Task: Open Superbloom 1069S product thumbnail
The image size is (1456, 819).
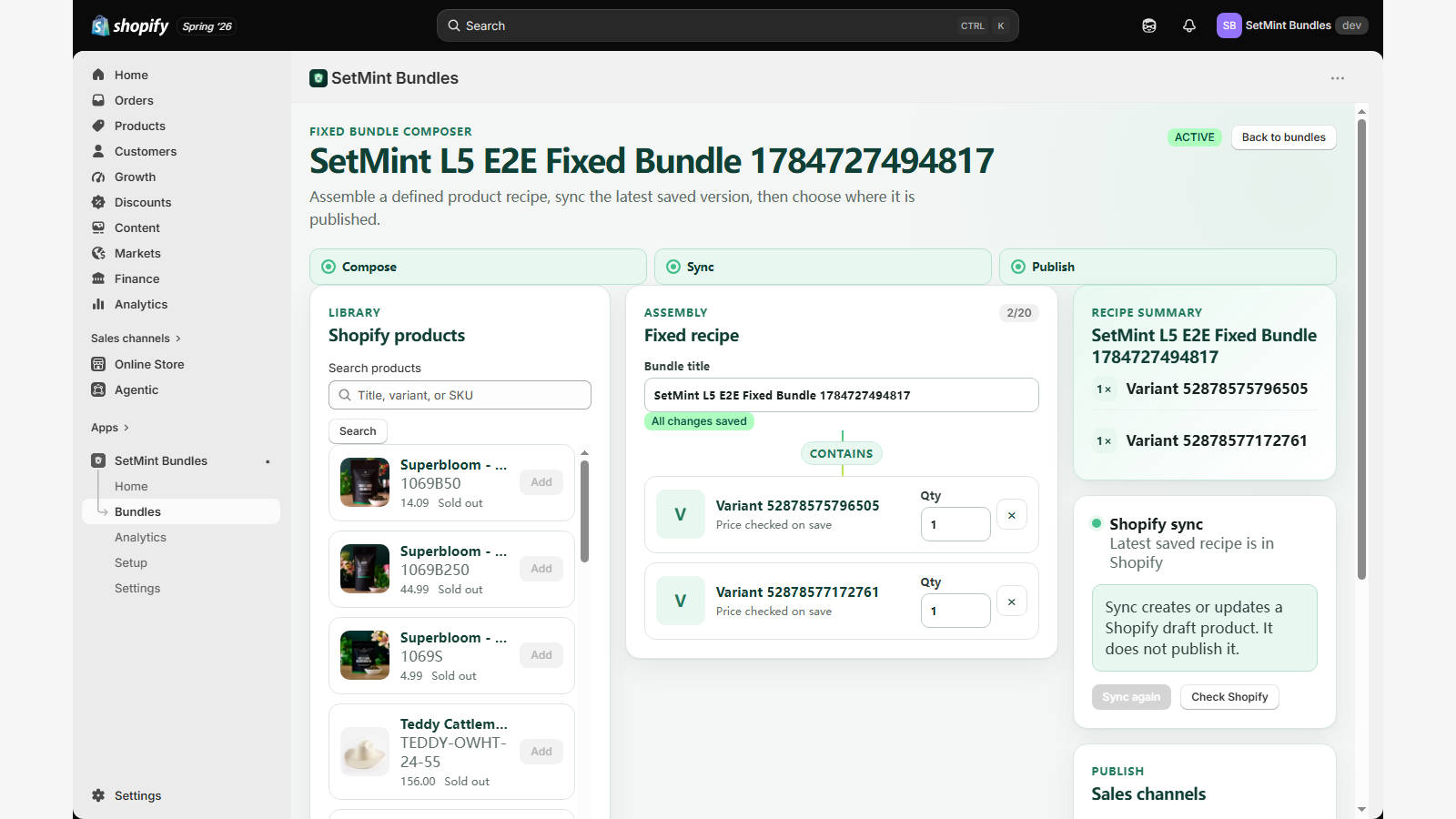Action: point(365,655)
